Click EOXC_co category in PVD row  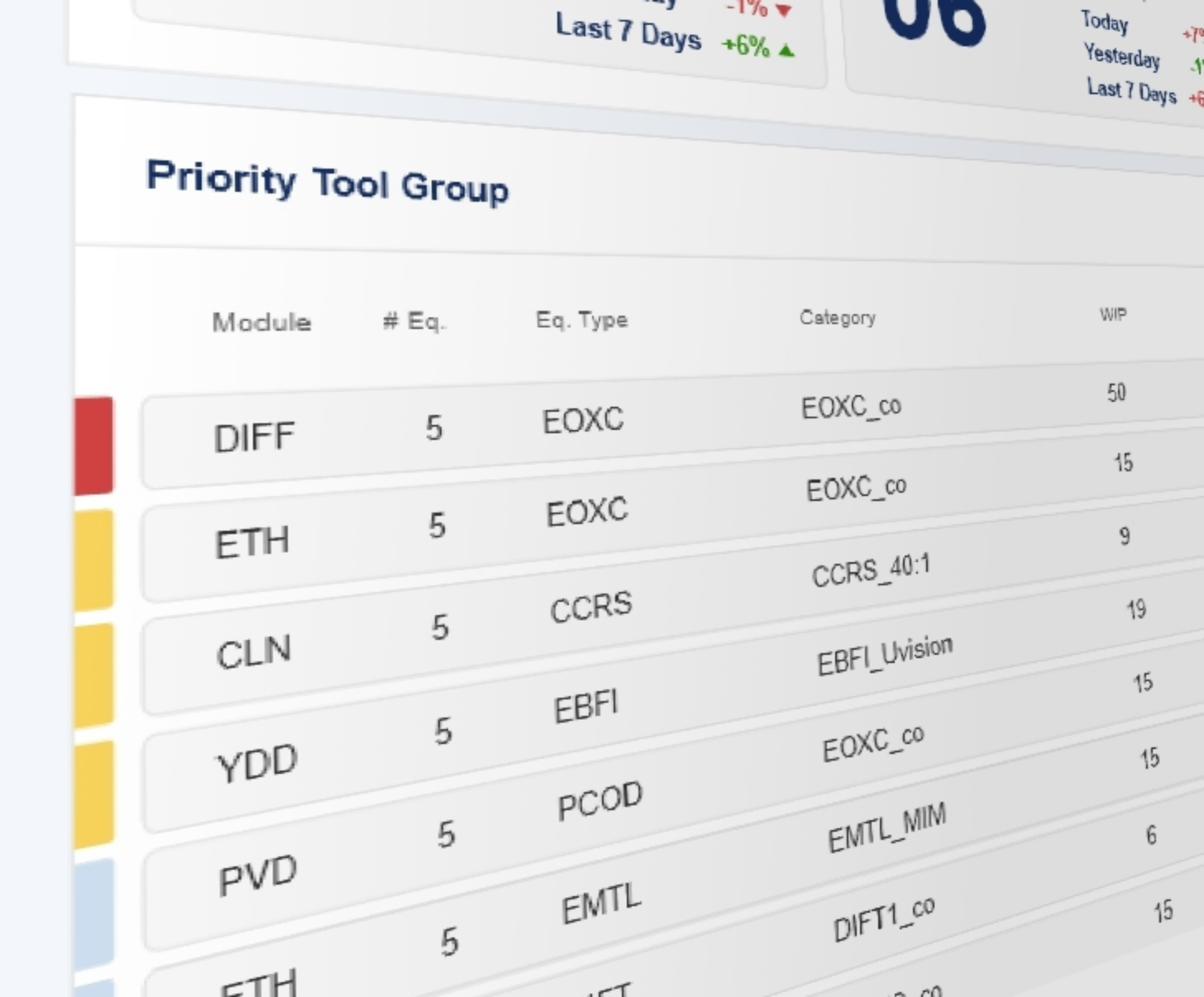click(872, 744)
